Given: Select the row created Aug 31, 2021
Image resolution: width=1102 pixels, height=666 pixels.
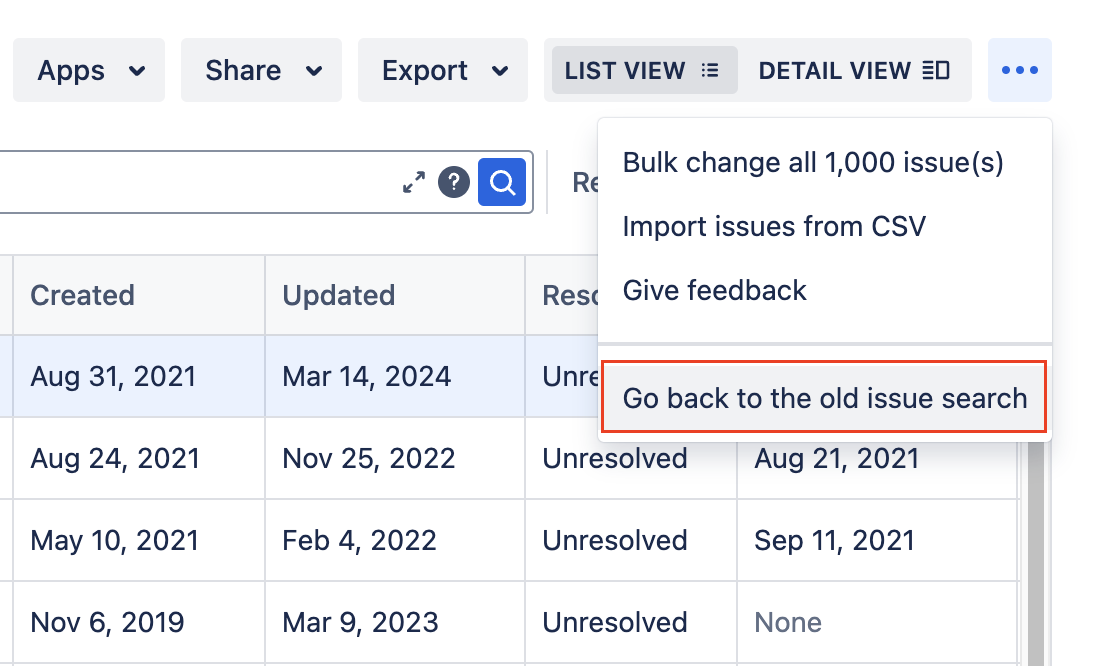Looking at the screenshot, I should (x=113, y=376).
